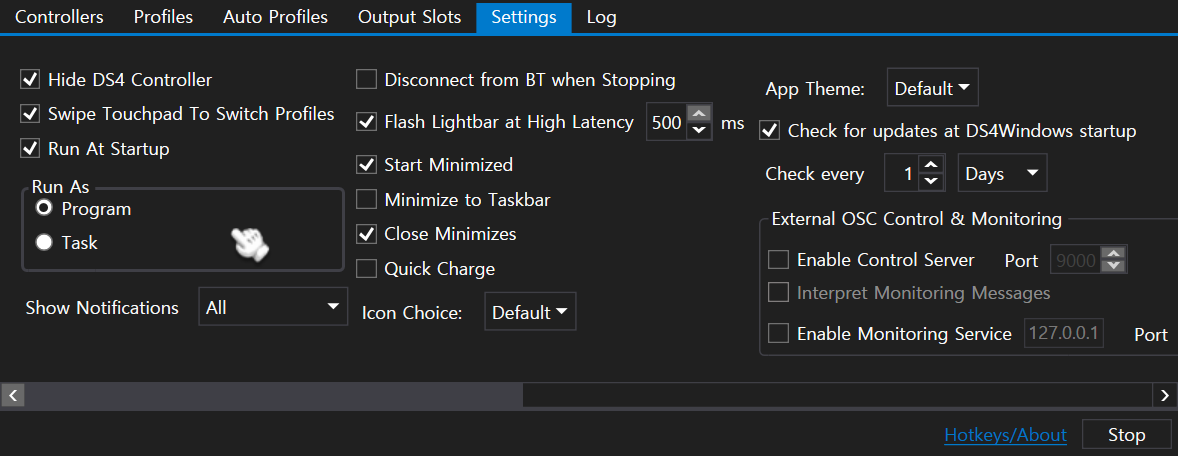Click the 9000 port field
Image resolution: width=1178 pixels, height=456 pixels.
pyautogui.click(x=1075, y=261)
